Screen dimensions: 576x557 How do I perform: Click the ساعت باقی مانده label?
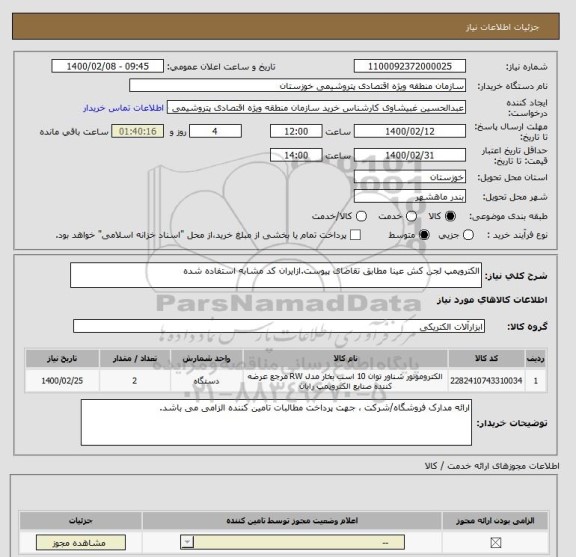pos(74,132)
